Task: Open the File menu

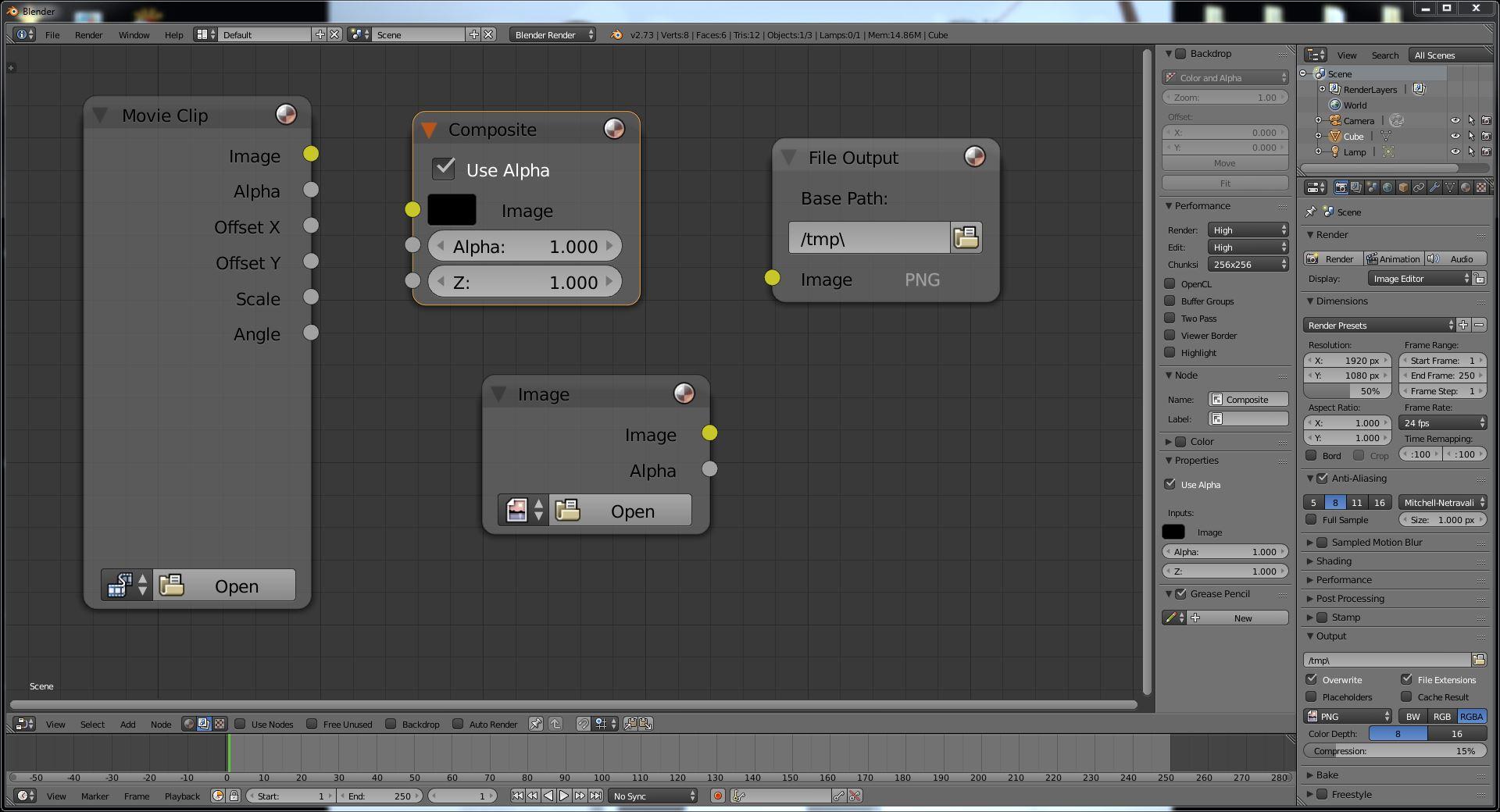Action: point(52,34)
